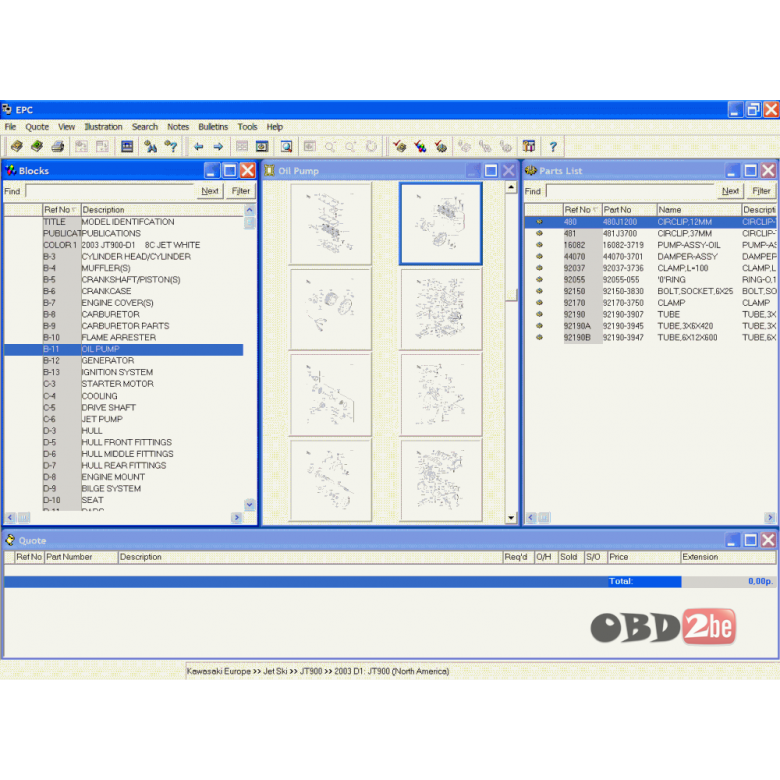Viewport: 780px width, 780px height.
Task: Open the Bulletins menu
Action: (213, 127)
